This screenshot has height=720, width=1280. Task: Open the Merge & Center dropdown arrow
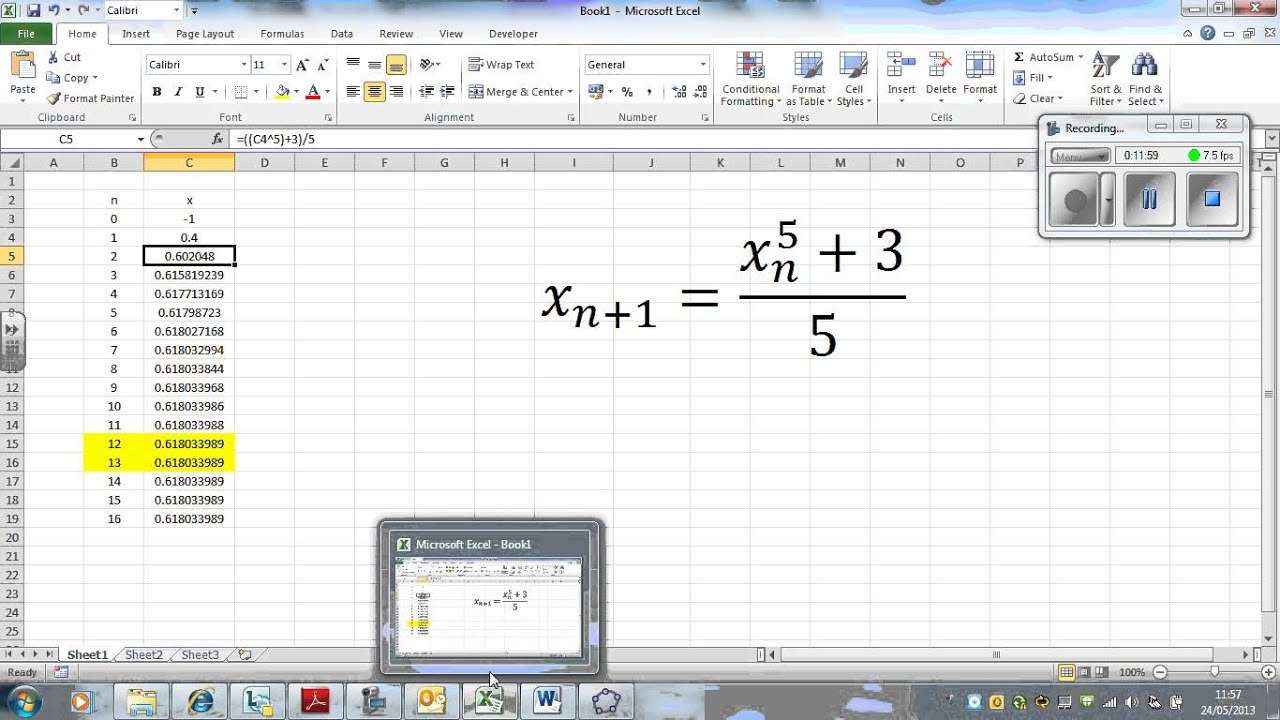[x=570, y=92]
